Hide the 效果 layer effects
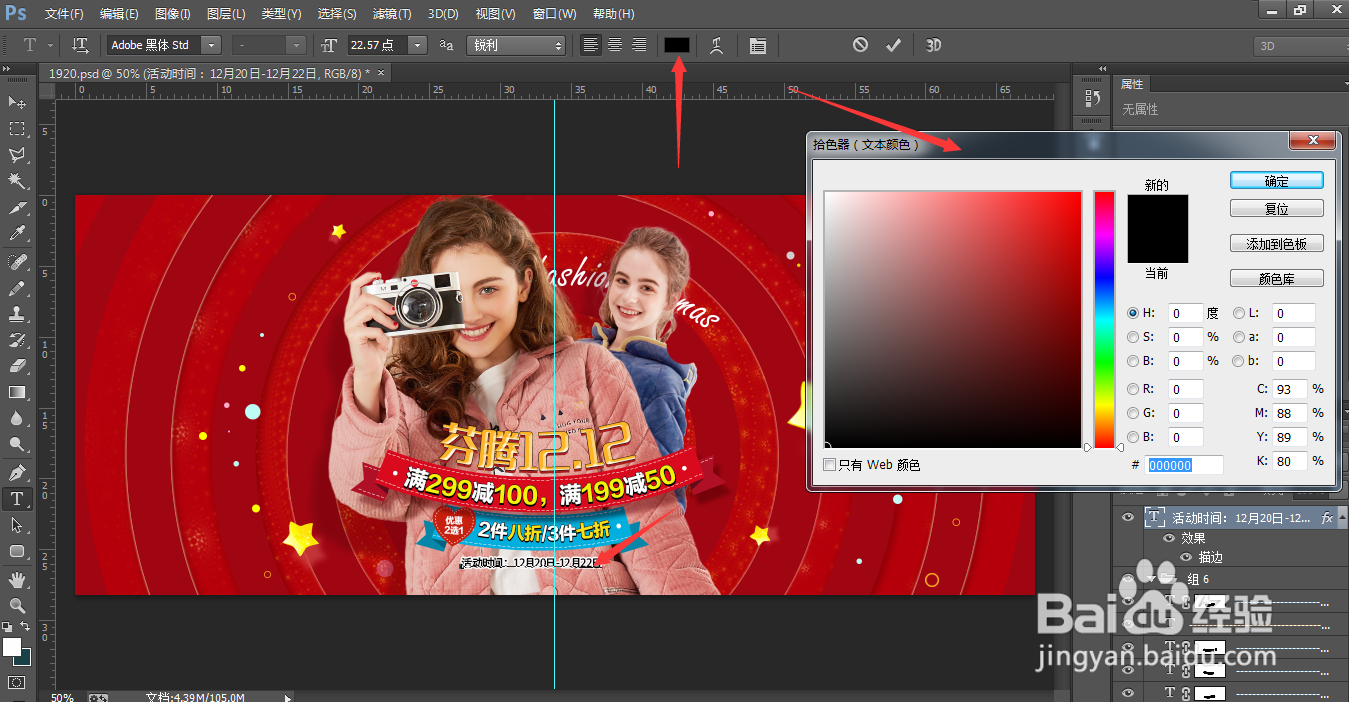This screenshot has height=702, width=1349. click(1167, 538)
